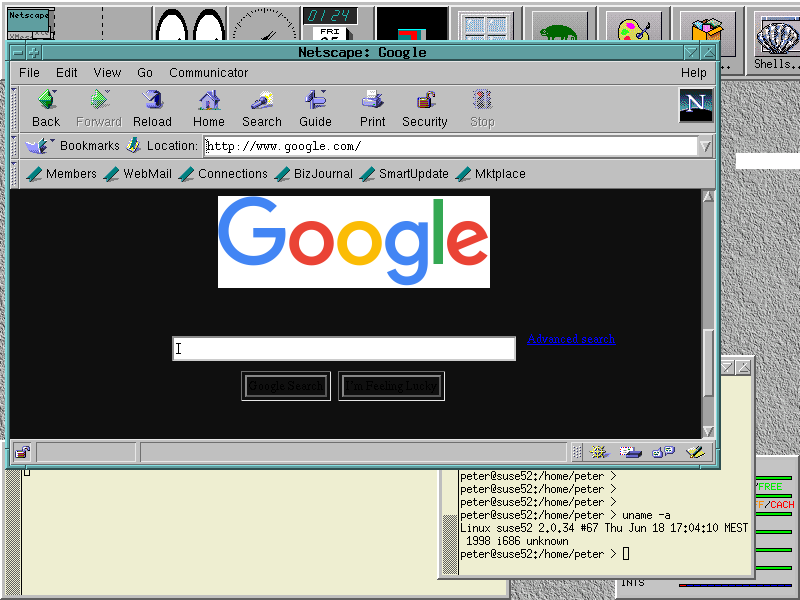
Task: Click the page proxy icon beside Location
Action: click(x=133, y=145)
